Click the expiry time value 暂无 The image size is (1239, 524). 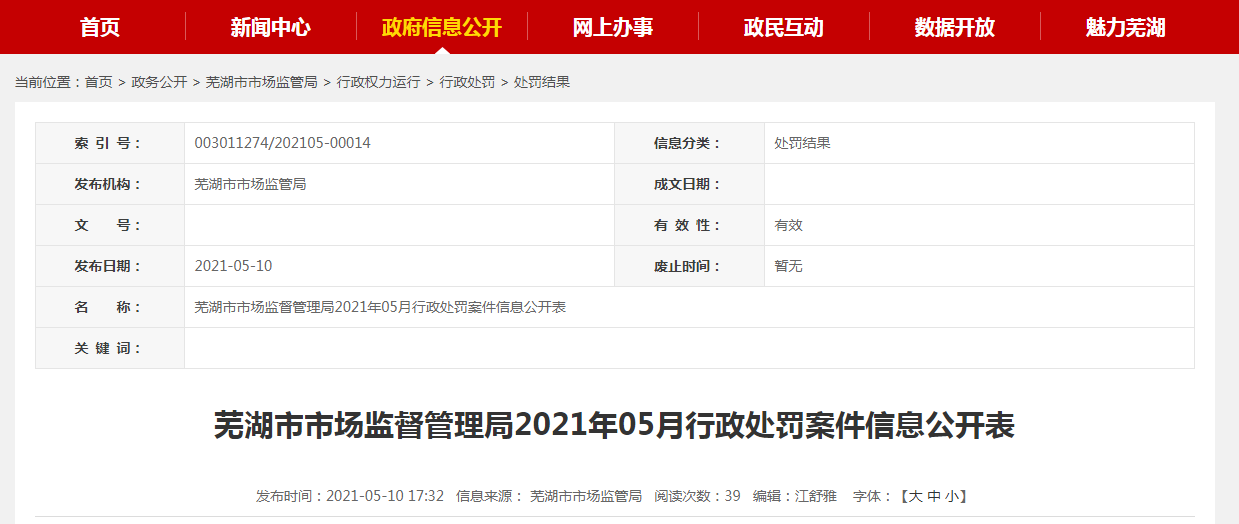click(x=788, y=266)
